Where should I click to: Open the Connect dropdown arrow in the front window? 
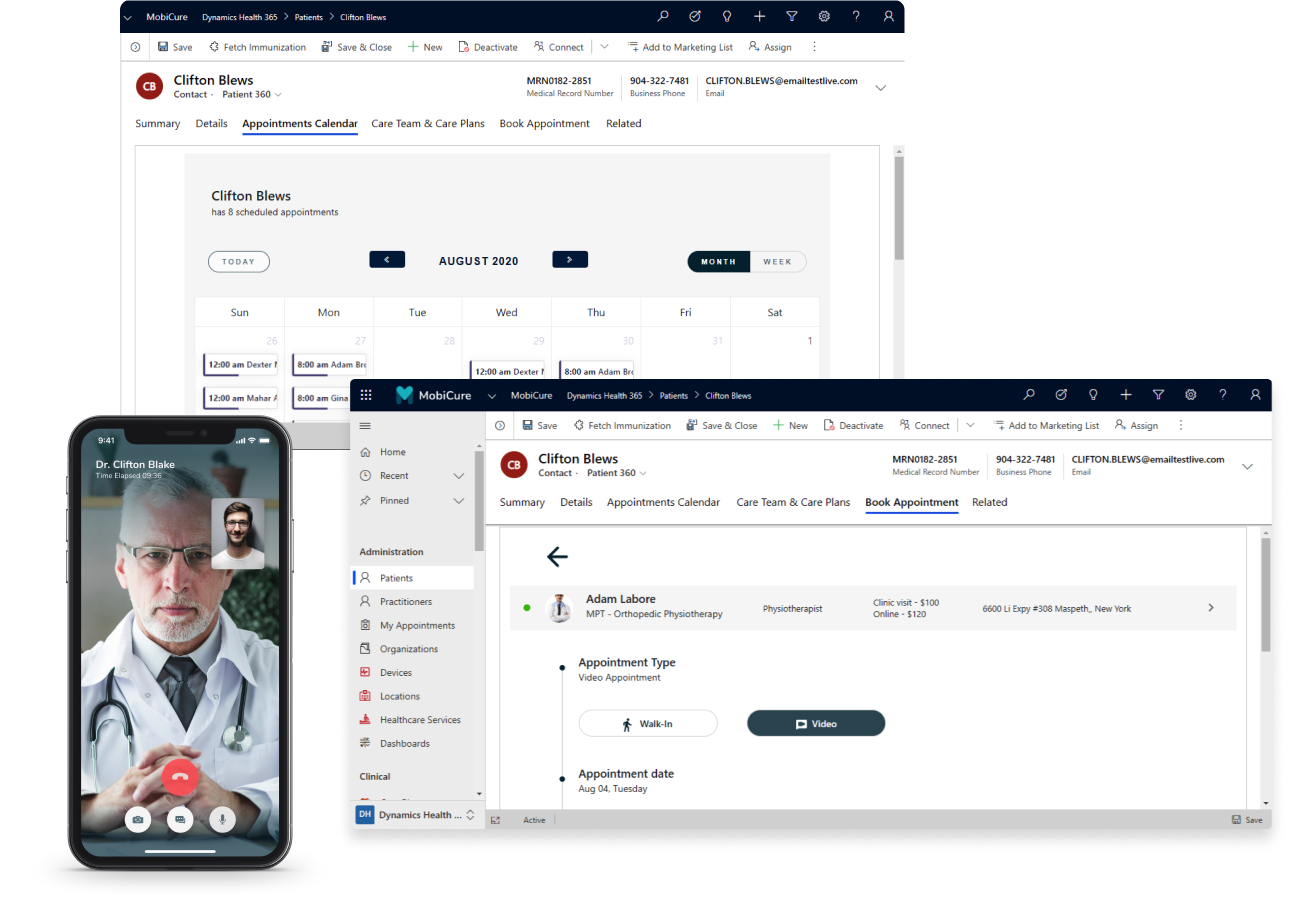969,425
